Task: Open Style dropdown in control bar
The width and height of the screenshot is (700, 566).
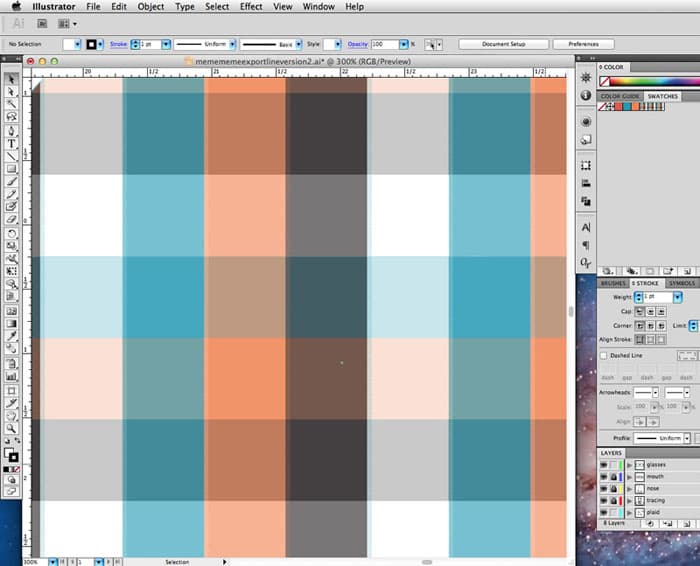Action: pos(338,44)
